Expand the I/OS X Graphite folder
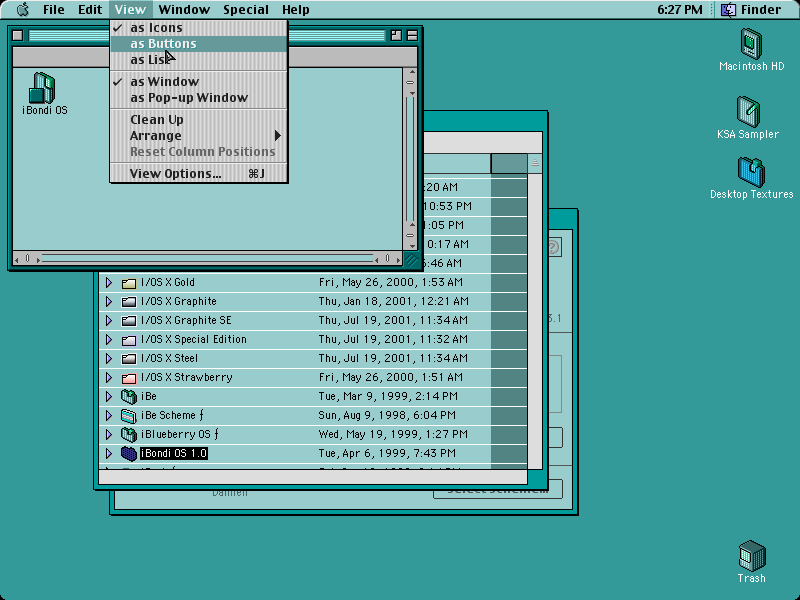The height and width of the screenshot is (600, 800). pos(108,301)
